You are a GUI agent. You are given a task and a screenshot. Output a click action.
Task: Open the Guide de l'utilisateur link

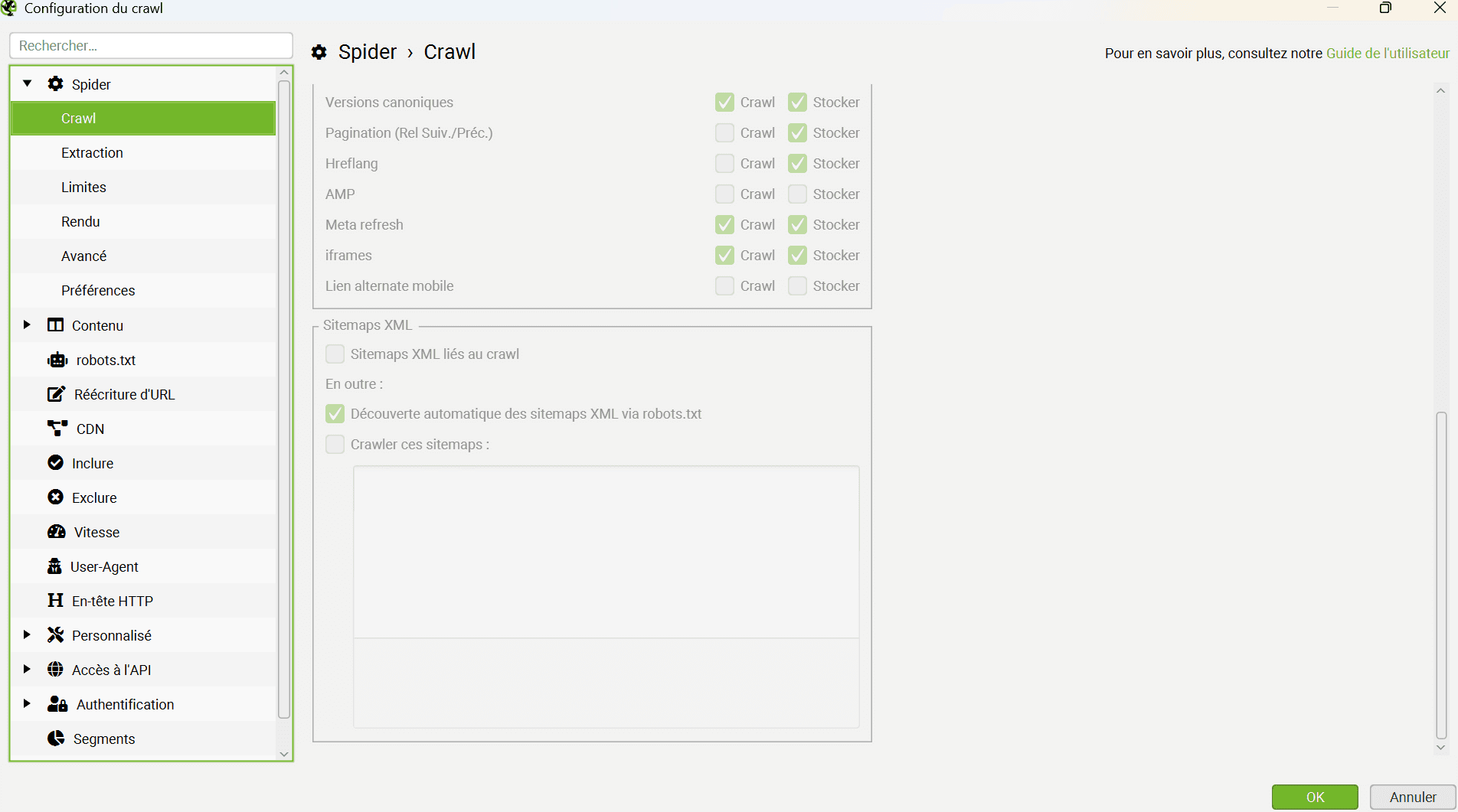tap(1388, 53)
